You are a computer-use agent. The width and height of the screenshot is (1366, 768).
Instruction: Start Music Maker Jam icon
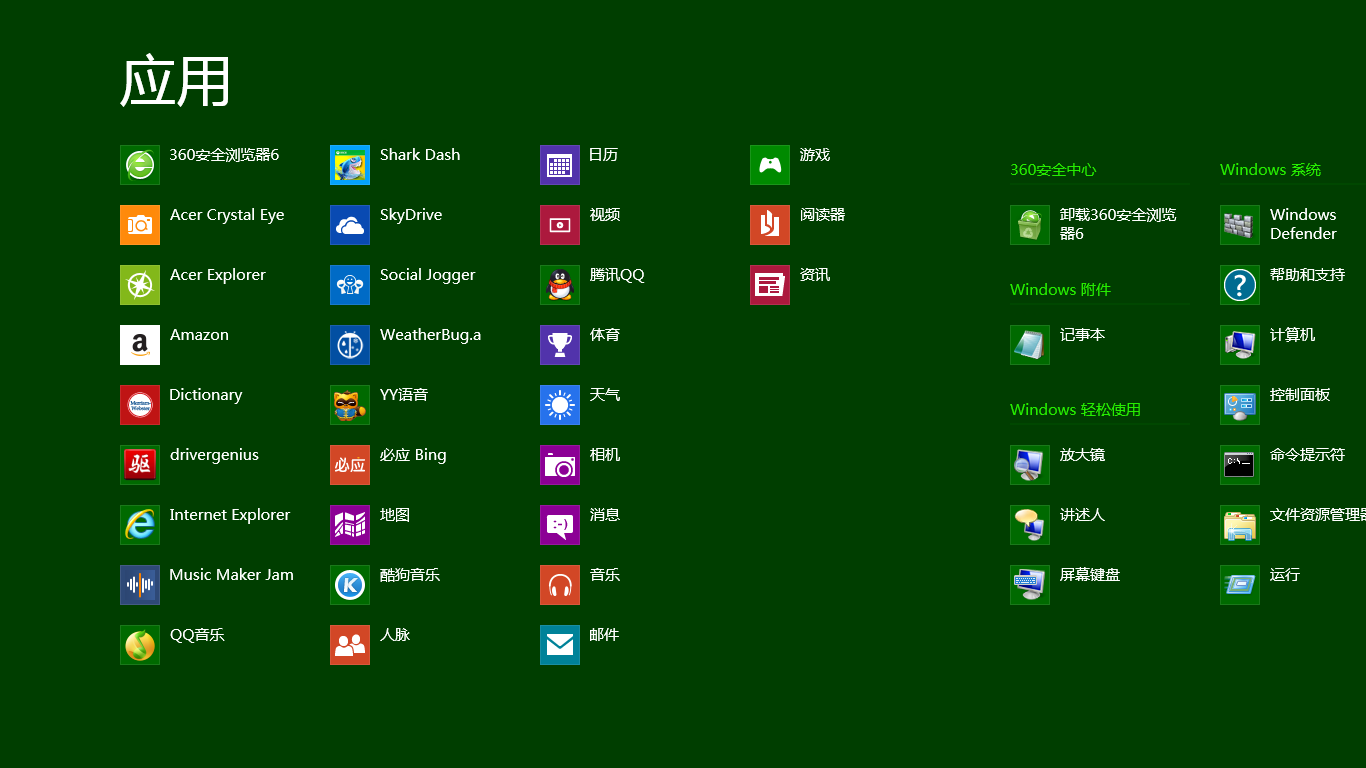click(x=140, y=585)
